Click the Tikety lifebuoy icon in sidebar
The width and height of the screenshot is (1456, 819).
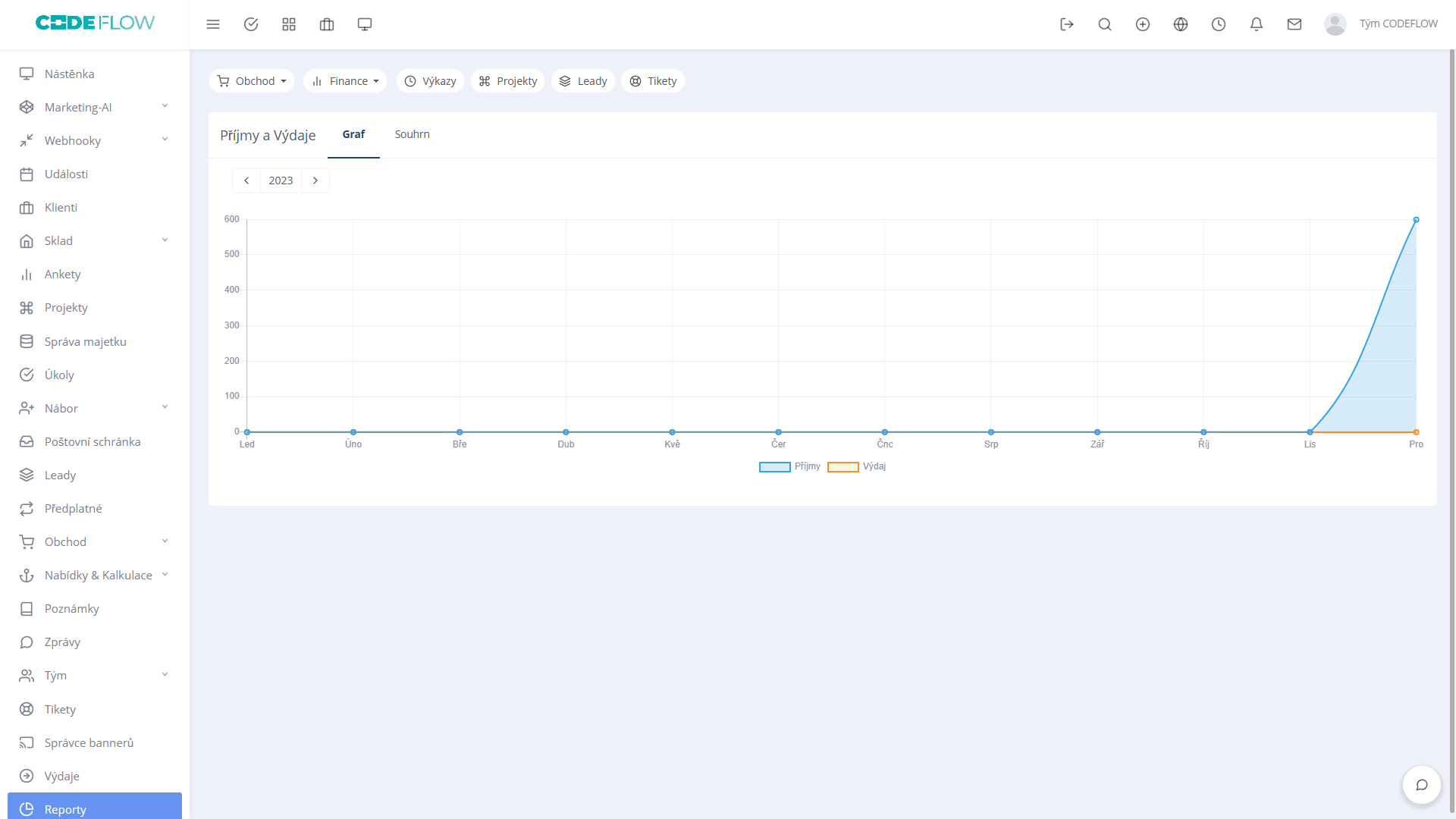click(27, 709)
